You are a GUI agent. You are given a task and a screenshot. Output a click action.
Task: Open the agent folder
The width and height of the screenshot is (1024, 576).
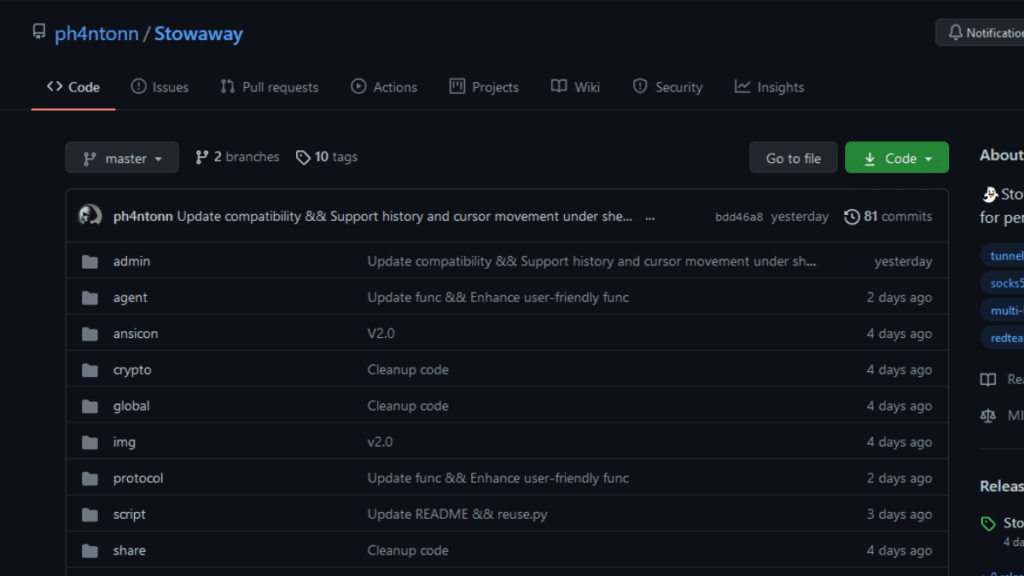[130, 297]
